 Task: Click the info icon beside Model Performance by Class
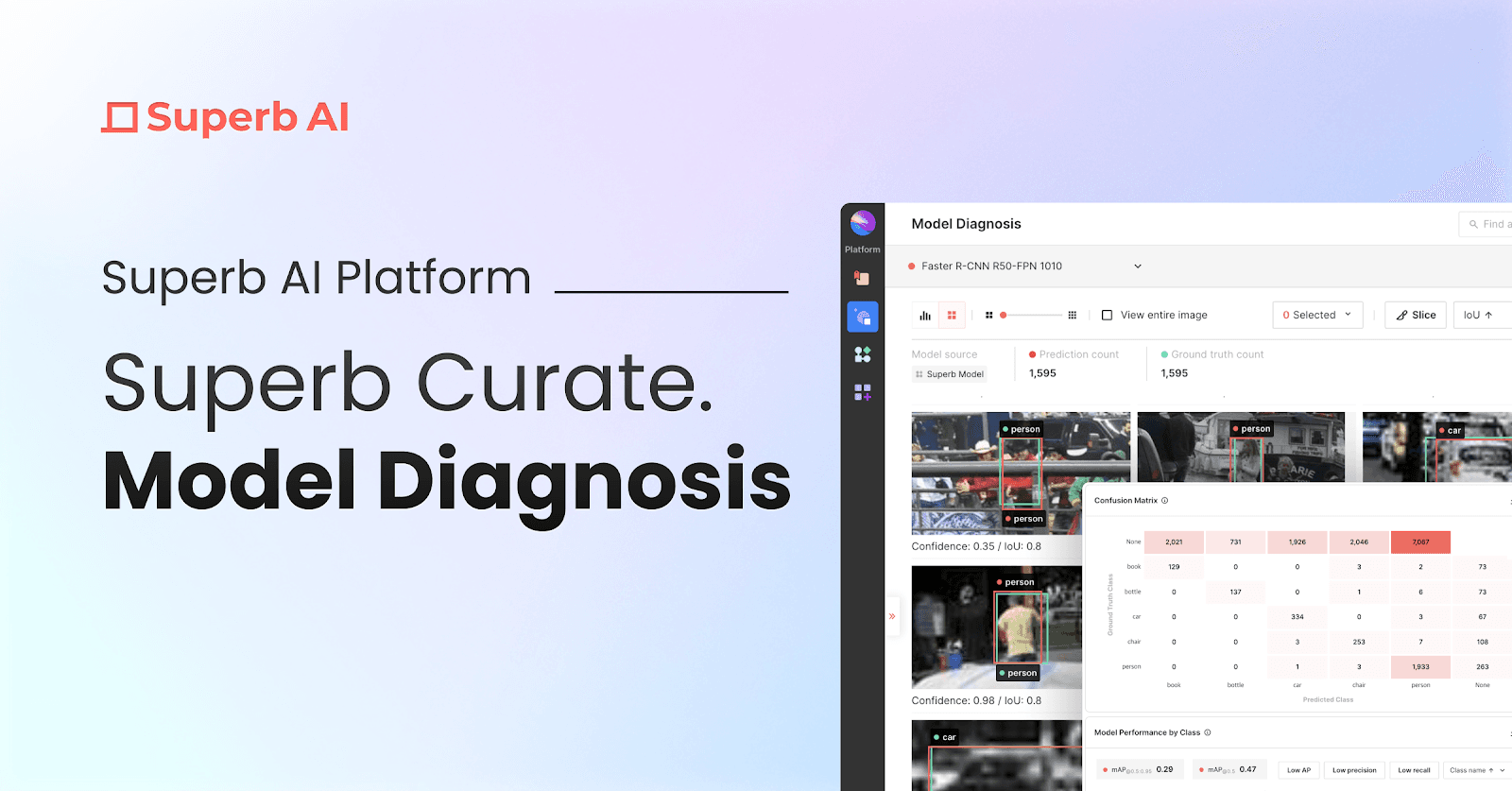click(1208, 732)
